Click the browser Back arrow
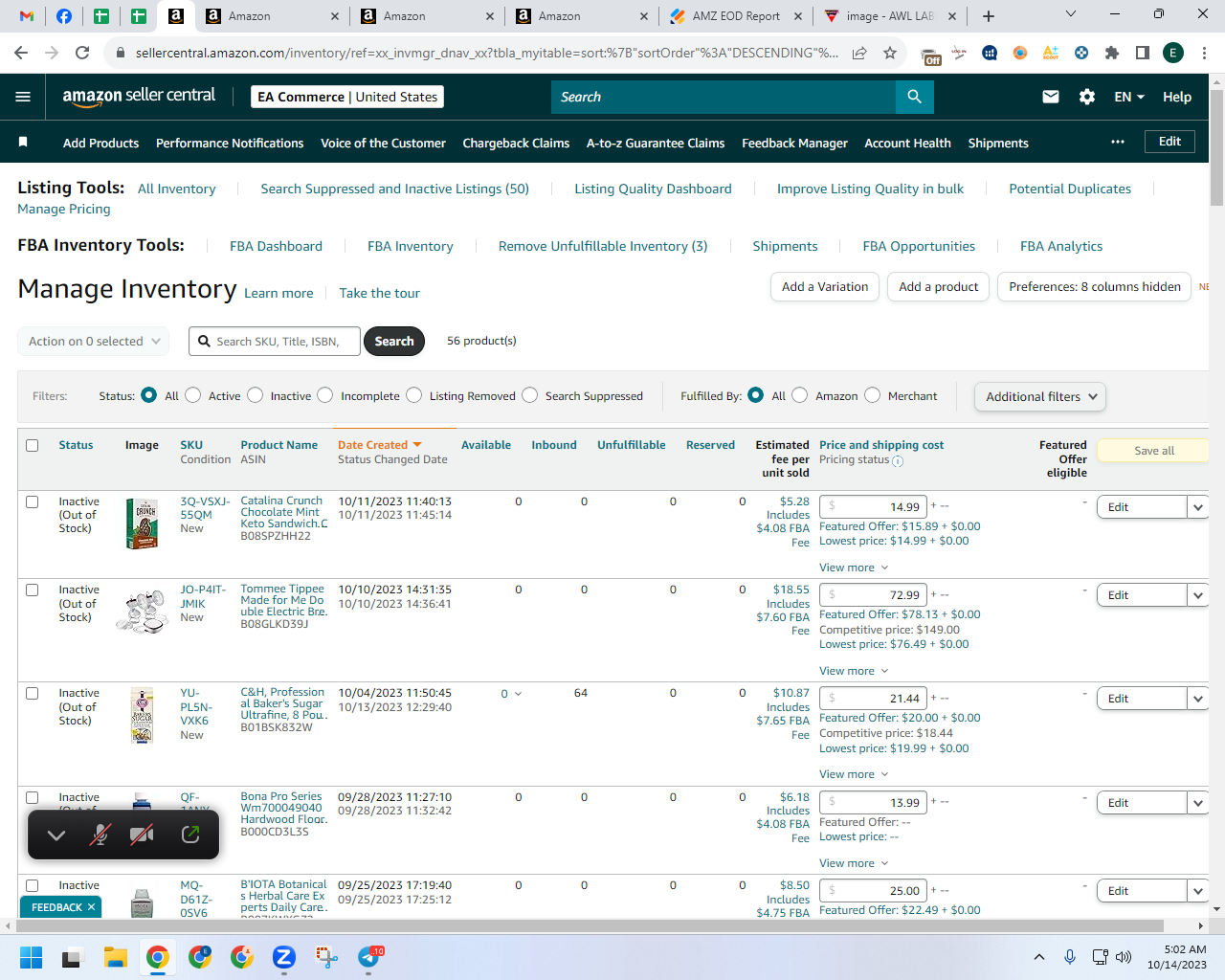This screenshot has height=980, width=1225. (x=21, y=53)
